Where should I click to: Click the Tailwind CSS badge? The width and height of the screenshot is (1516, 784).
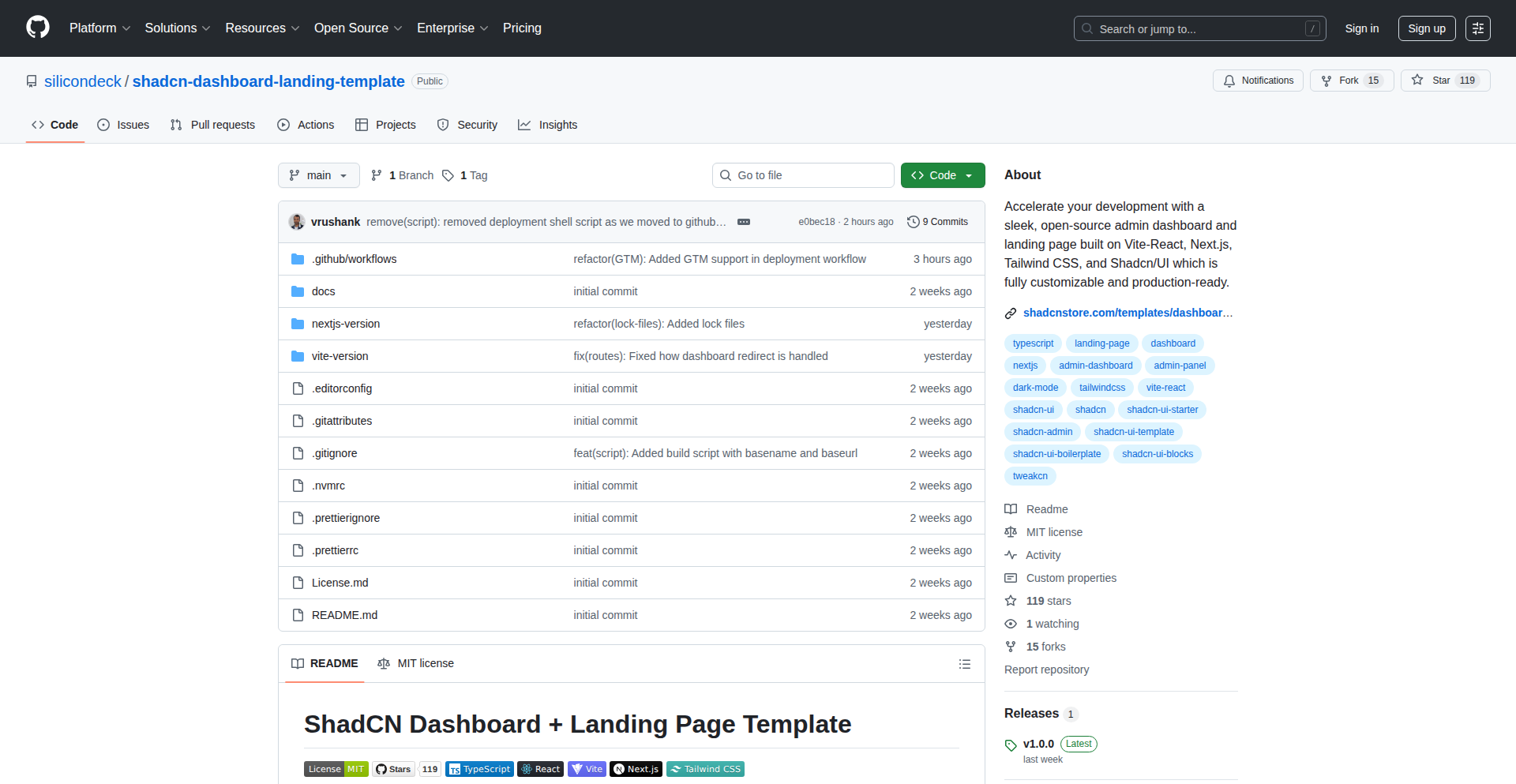[705, 769]
